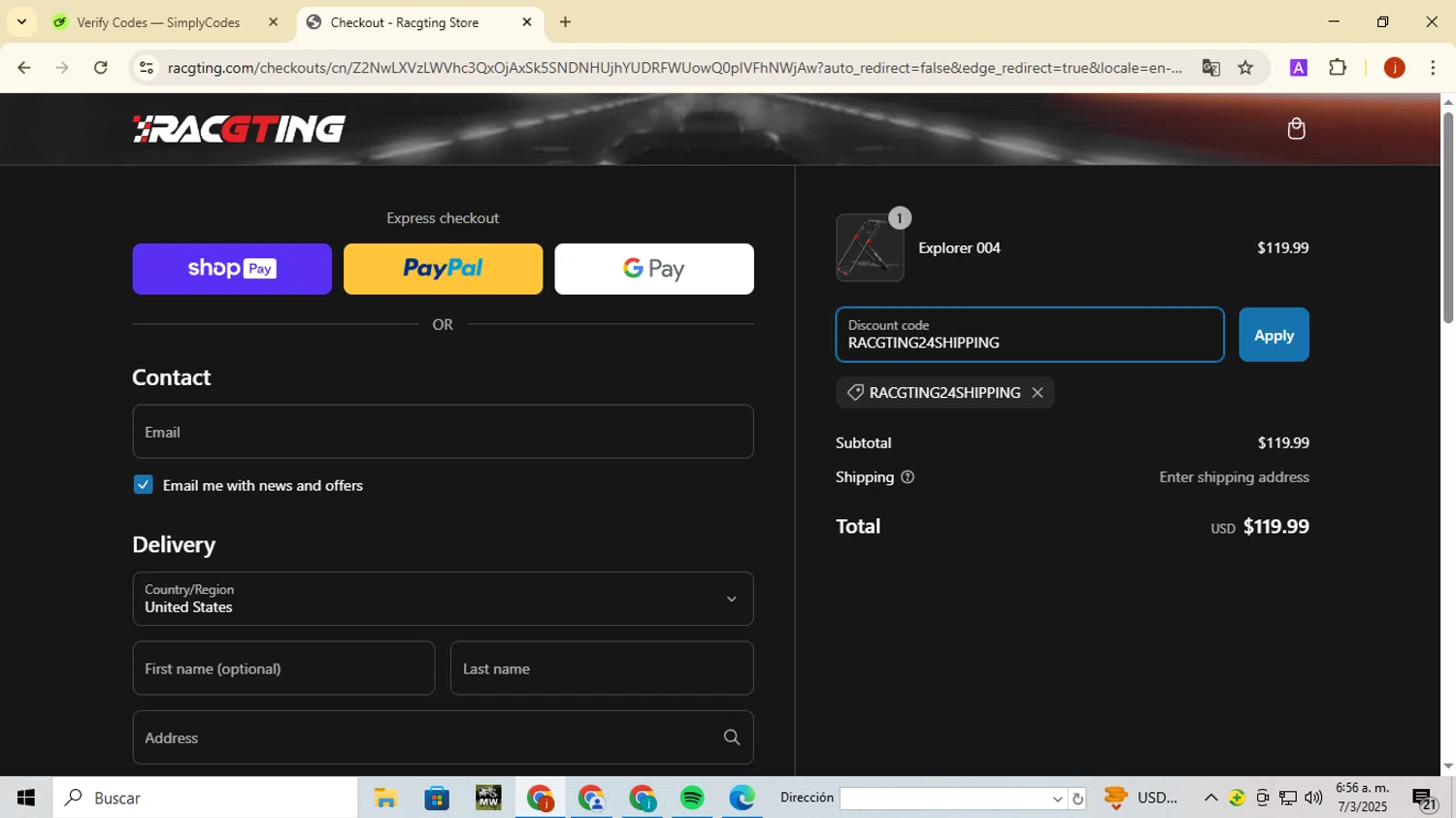This screenshot has height=818, width=1456.
Task: Click the Explorer 004 product name
Action: point(959,247)
